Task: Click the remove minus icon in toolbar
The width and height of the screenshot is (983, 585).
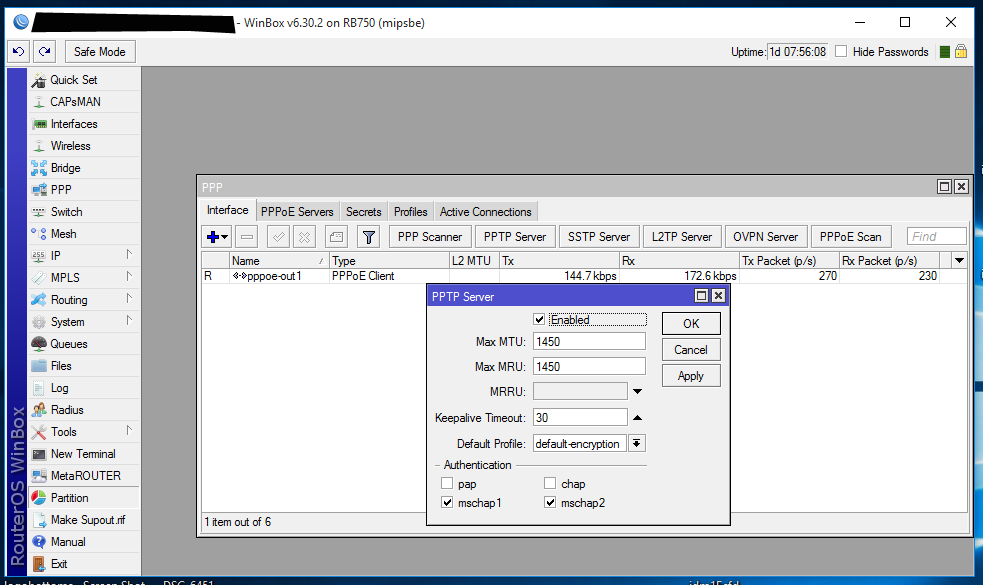Action: pyautogui.click(x=247, y=237)
